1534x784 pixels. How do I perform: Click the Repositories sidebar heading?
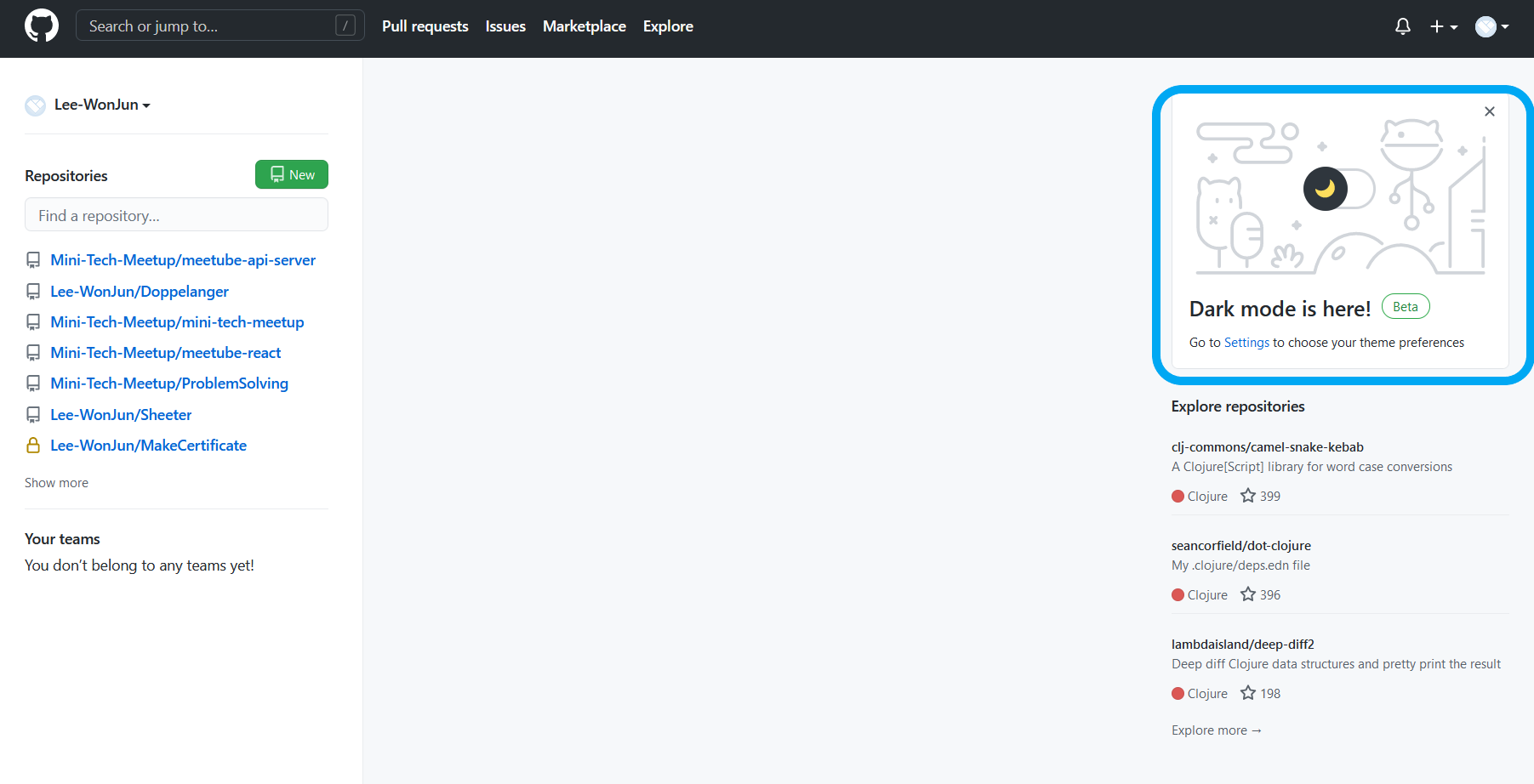(x=66, y=176)
